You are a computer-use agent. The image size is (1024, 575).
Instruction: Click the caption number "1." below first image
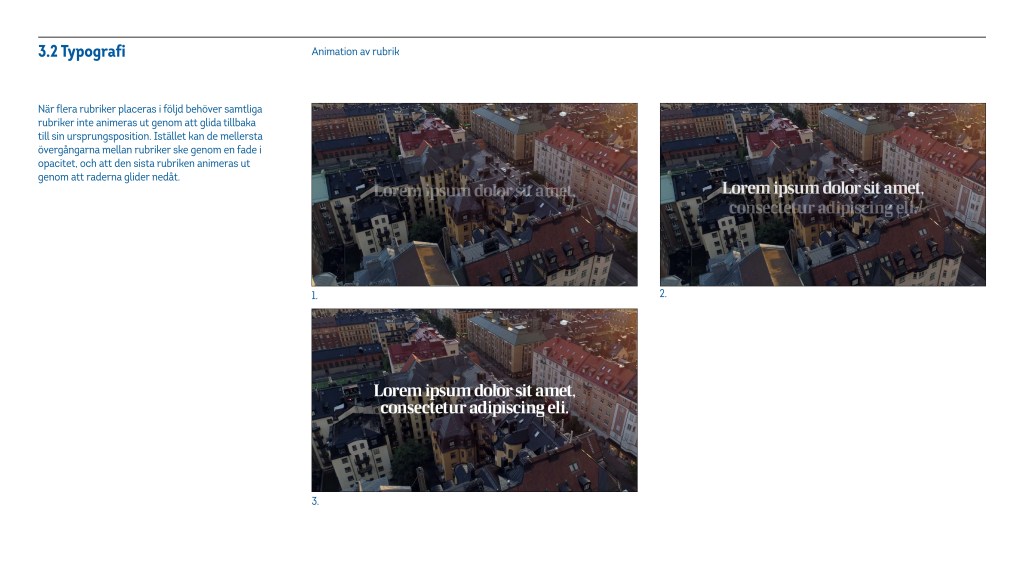(x=314, y=296)
